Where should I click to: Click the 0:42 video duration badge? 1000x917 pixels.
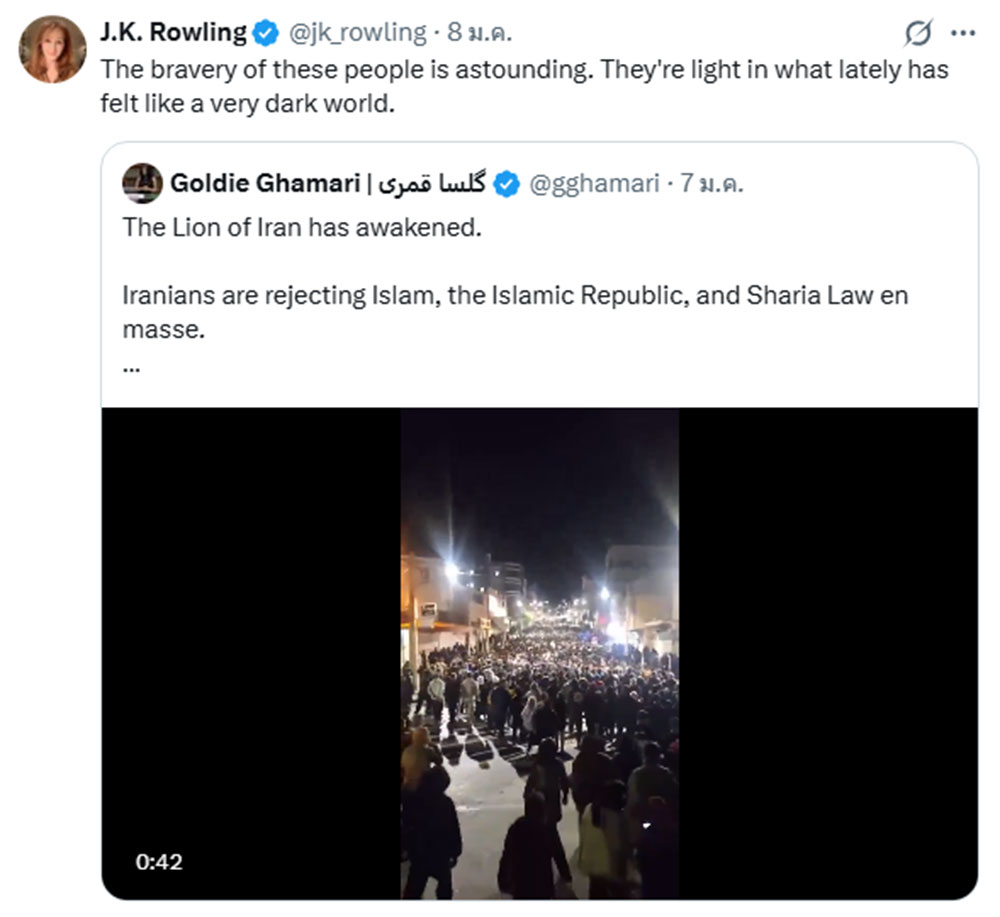coord(159,861)
